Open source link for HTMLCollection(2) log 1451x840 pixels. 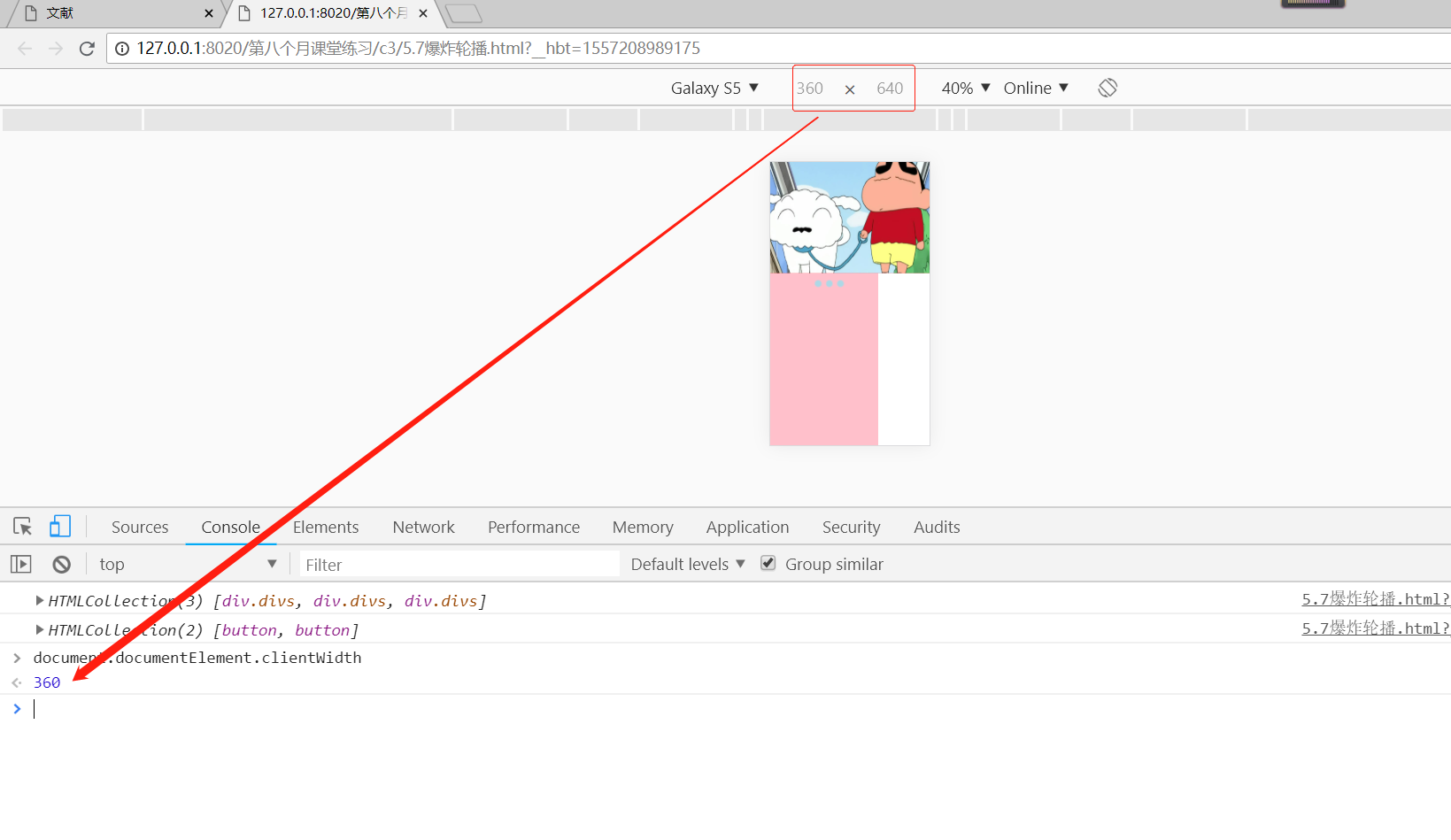pos(1376,628)
